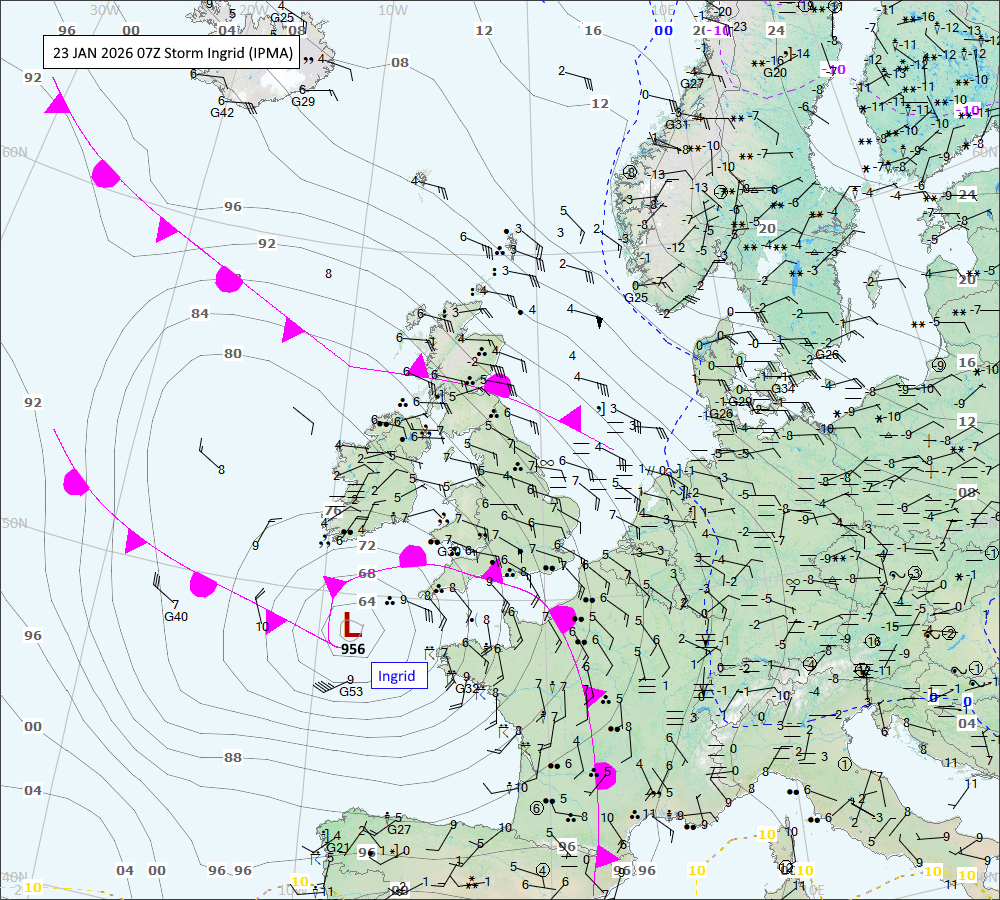Select the 956 central pressure value
The height and width of the screenshot is (900, 1000).
tap(352, 649)
